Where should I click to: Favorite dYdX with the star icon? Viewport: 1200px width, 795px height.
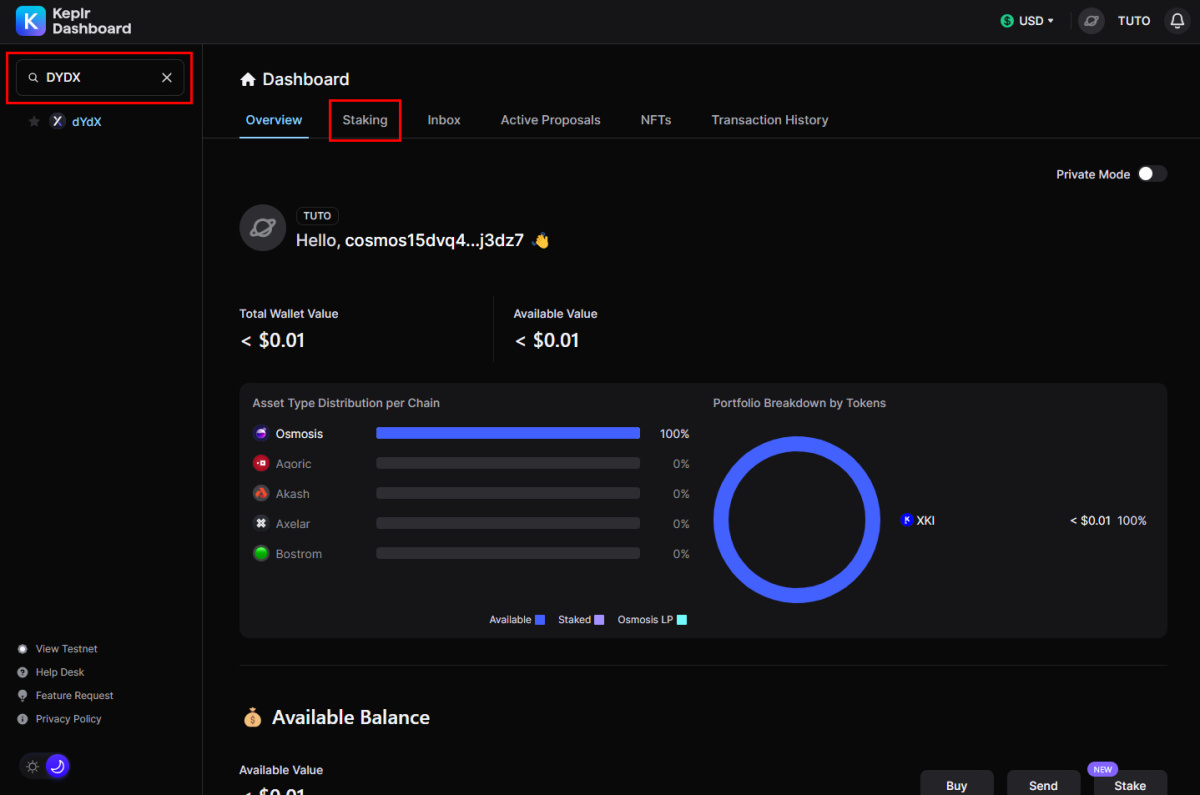pos(34,121)
